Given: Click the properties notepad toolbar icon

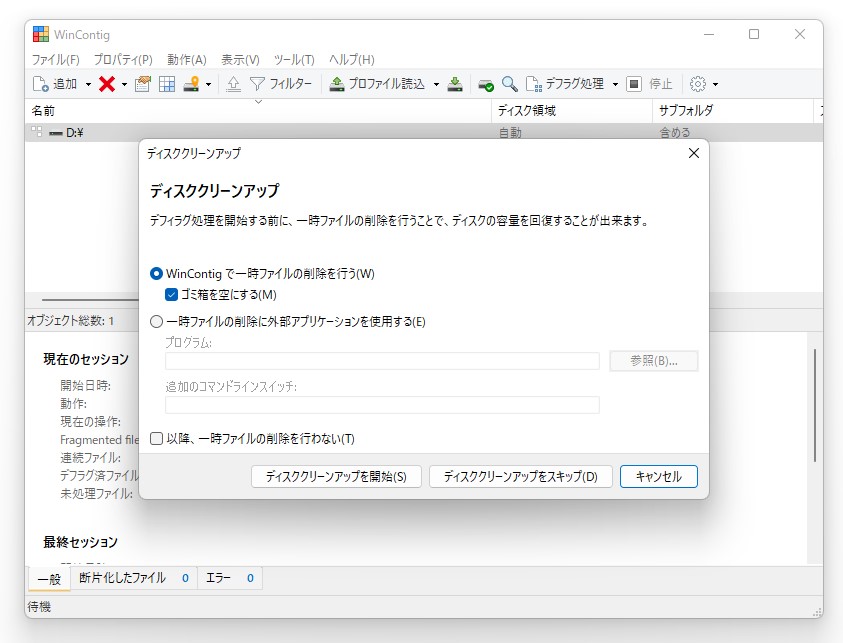Looking at the screenshot, I should (x=142, y=84).
